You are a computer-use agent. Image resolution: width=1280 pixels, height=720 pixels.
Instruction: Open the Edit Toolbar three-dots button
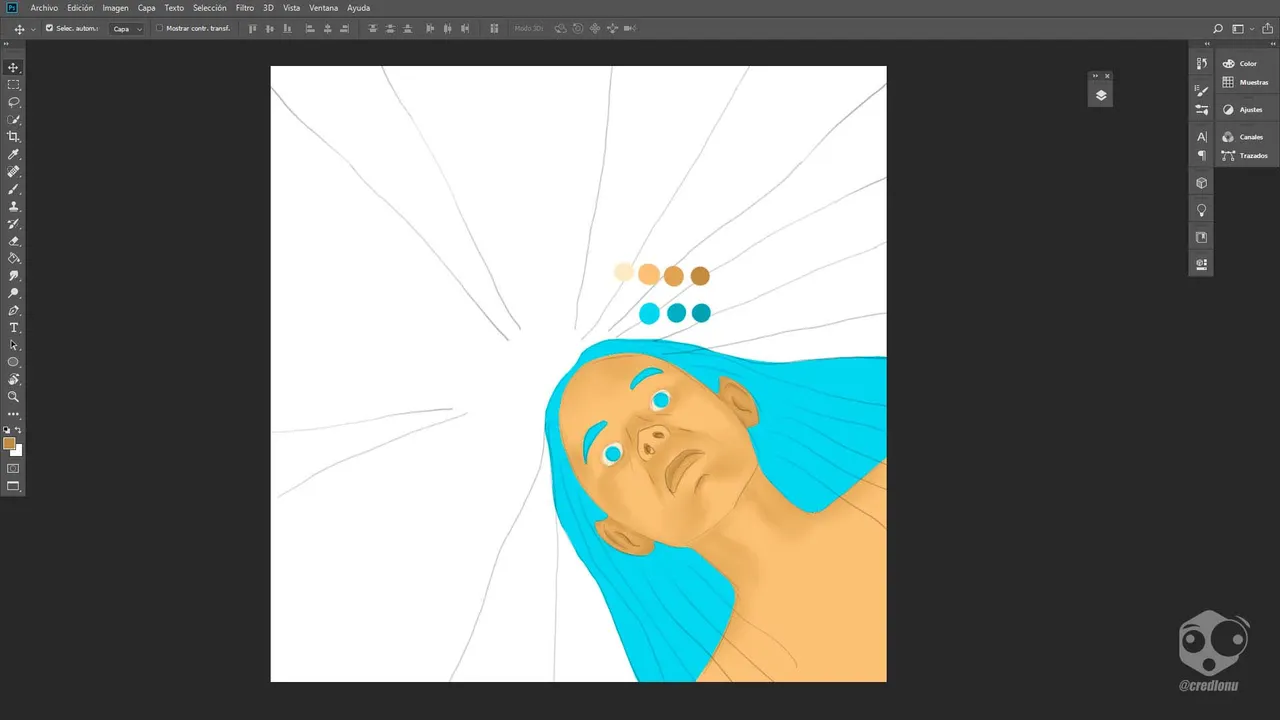[14, 414]
